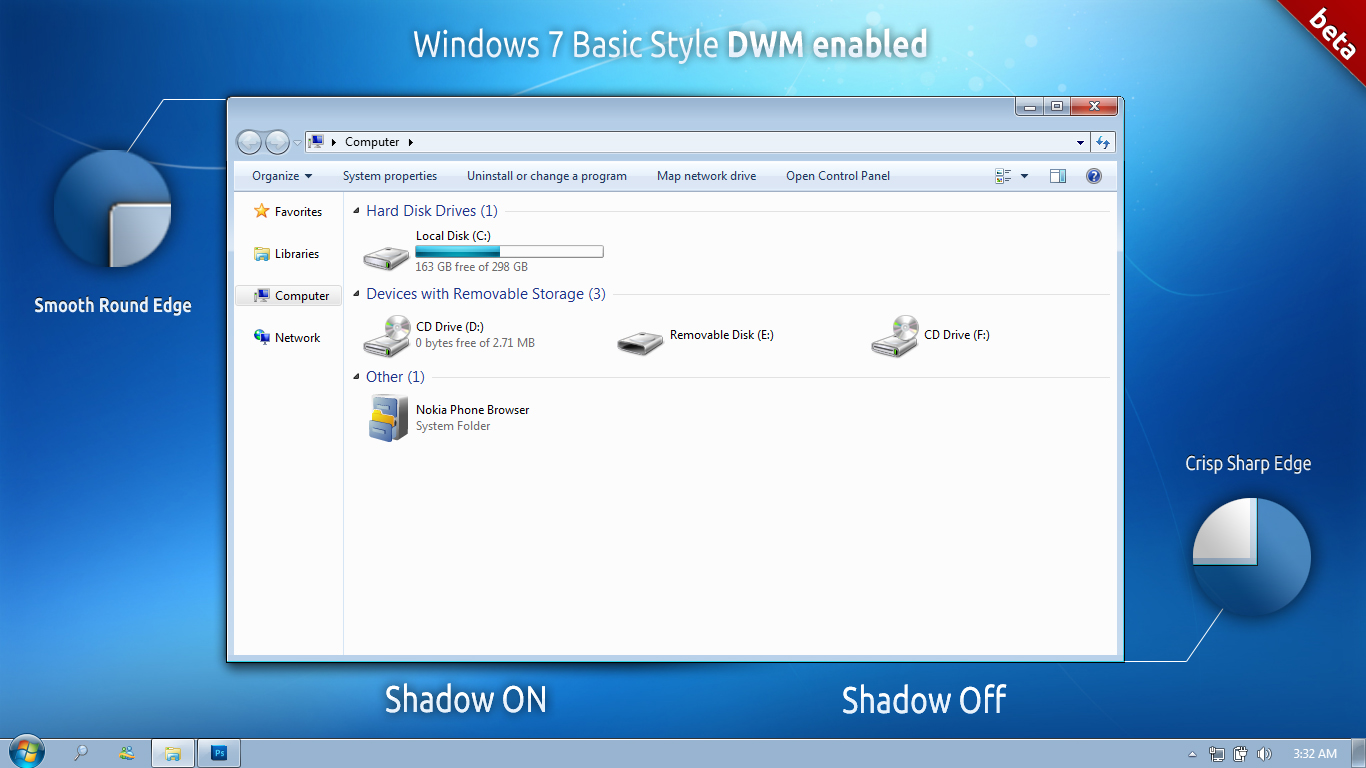1366x768 pixels.
Task: Click Open Control Panel
Action: 838,176
